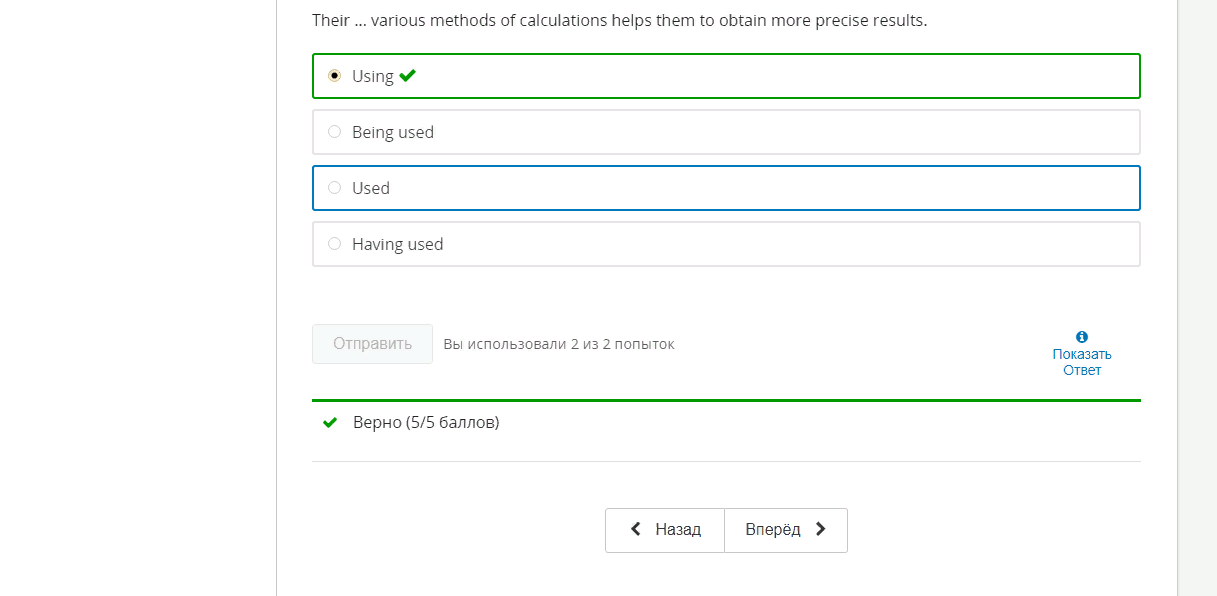Click the "Having used" answer text

point(397,244)
